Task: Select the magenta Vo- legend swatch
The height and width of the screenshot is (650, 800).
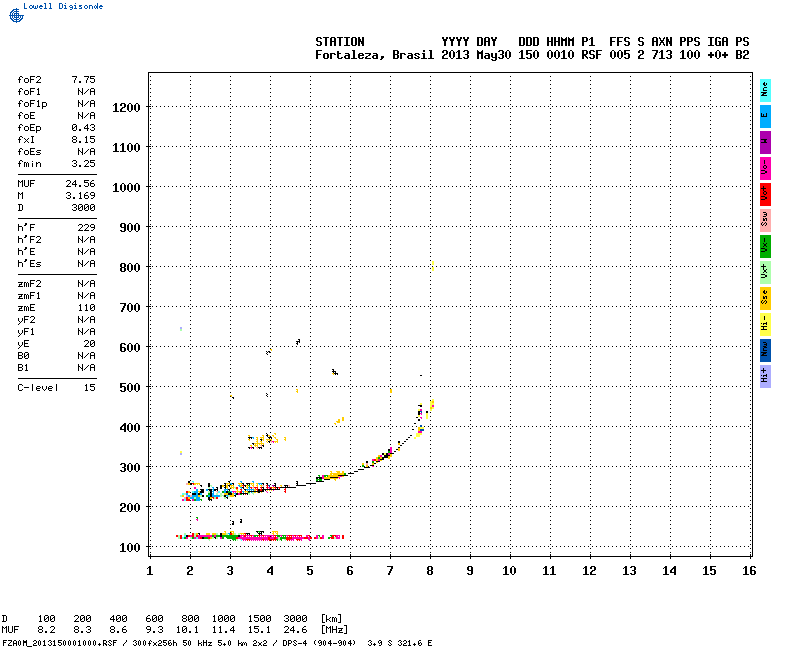Action: point(765,168)
